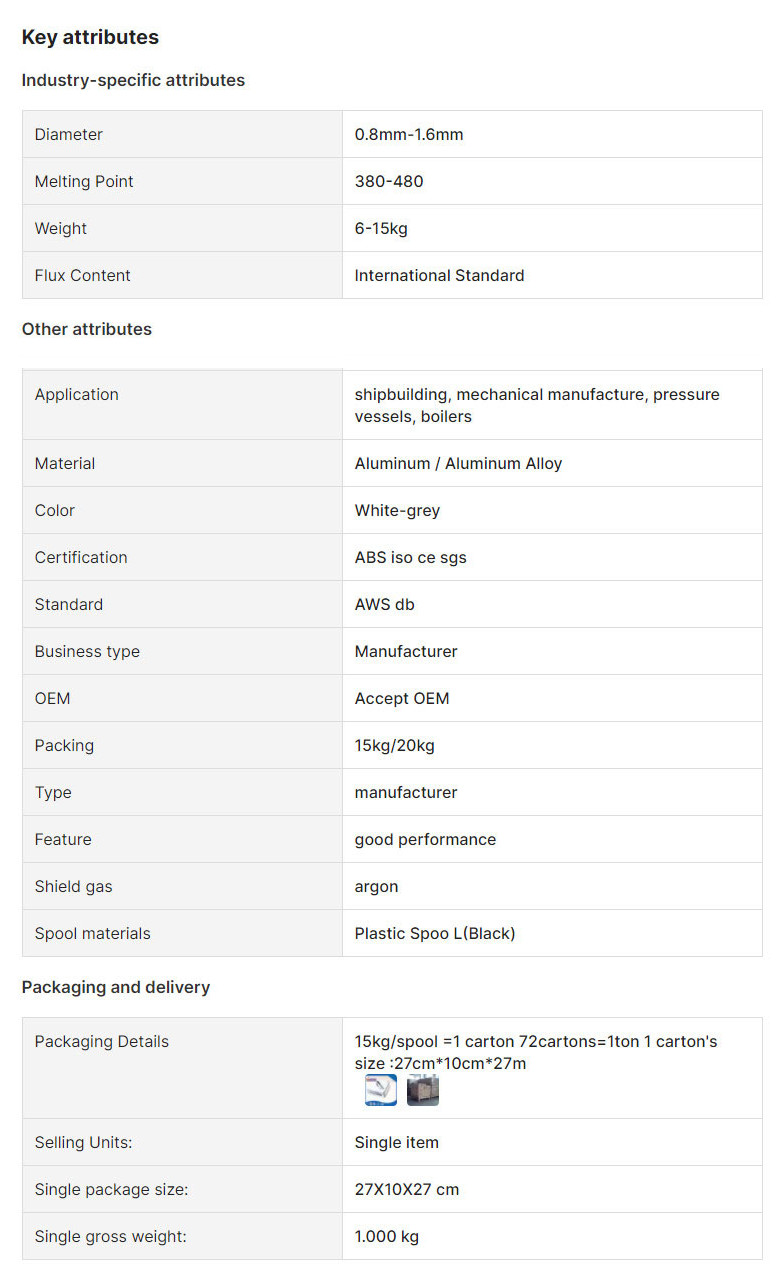Screen dimensions: 784x1281
Task: Open the first packaging thumbnail with blue border
Action: tap(381, 1090)
